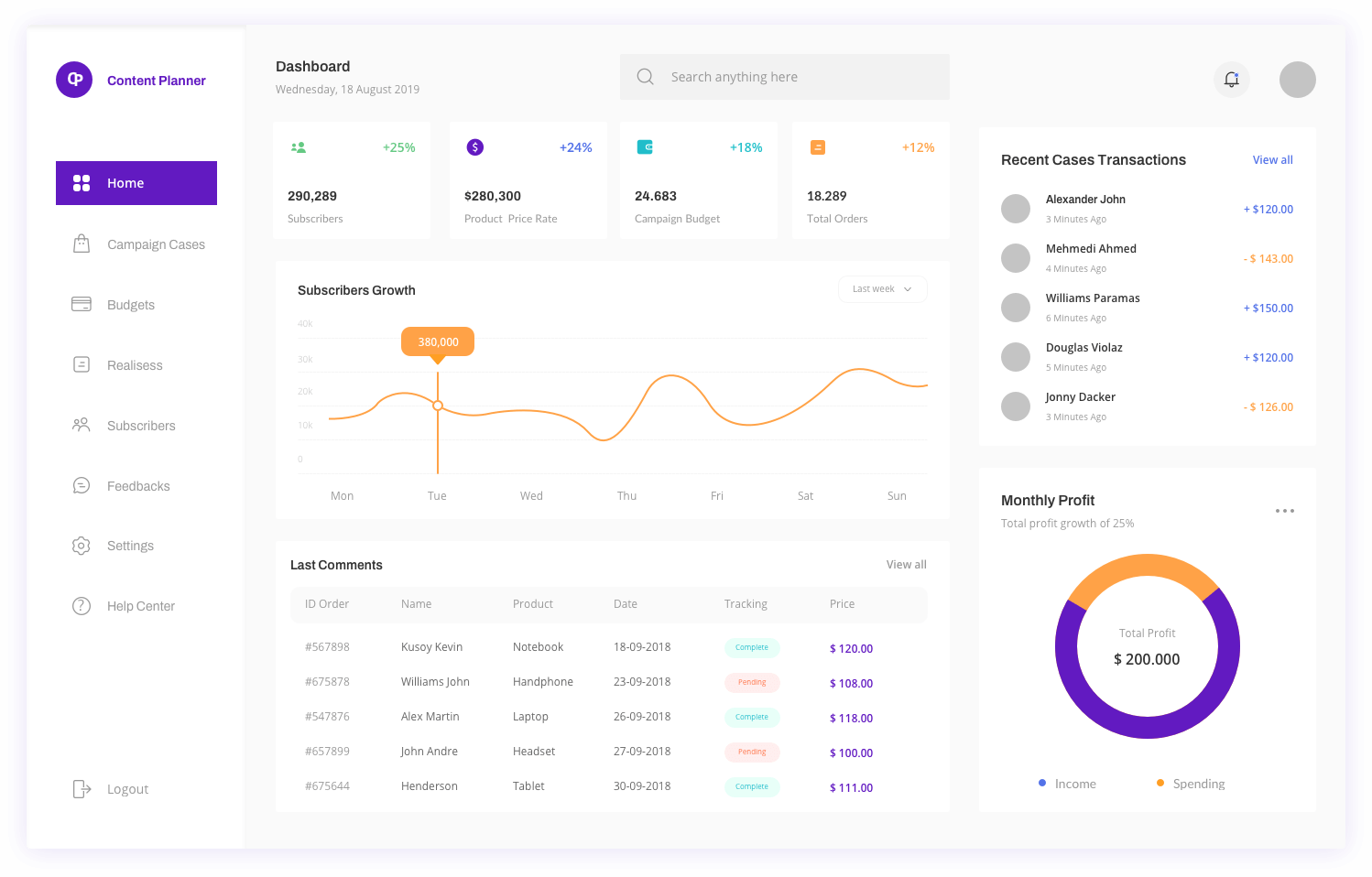
Task: Click the Search anything here field
Action: coord(785,77)
